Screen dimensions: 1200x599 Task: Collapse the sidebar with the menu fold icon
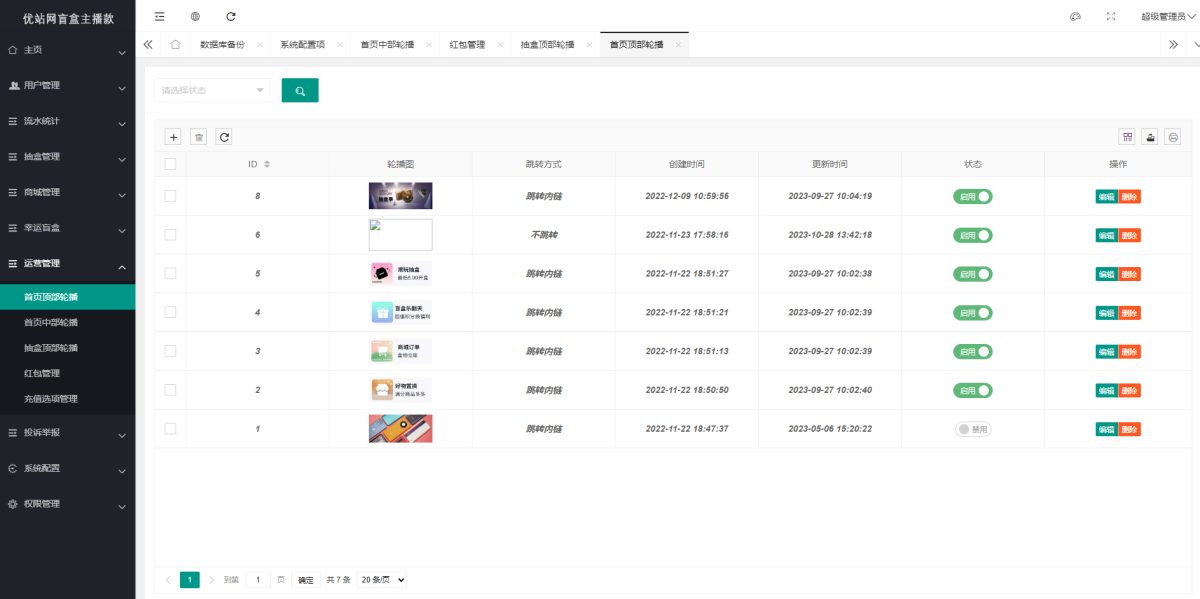tap(160, 16)
